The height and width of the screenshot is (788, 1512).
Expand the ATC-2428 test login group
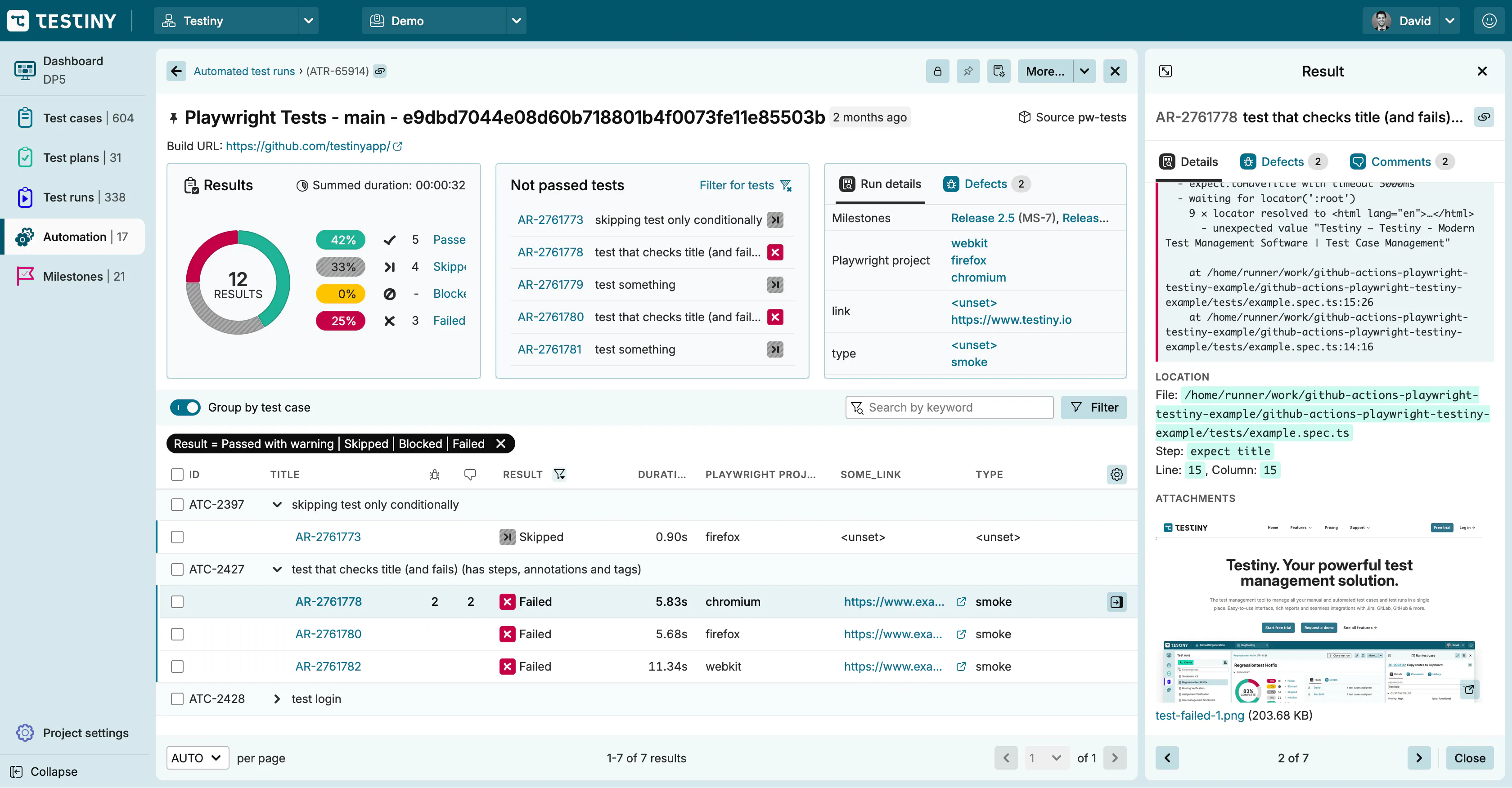[277, 699]
